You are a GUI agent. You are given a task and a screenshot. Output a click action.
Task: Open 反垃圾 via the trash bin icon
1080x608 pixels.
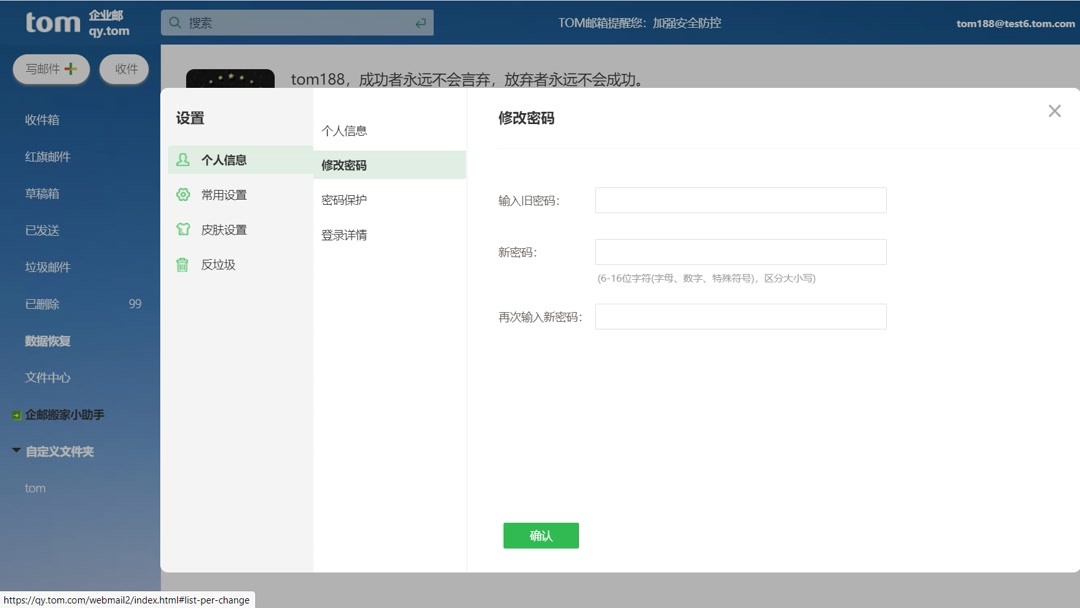(x=183, y=264)
